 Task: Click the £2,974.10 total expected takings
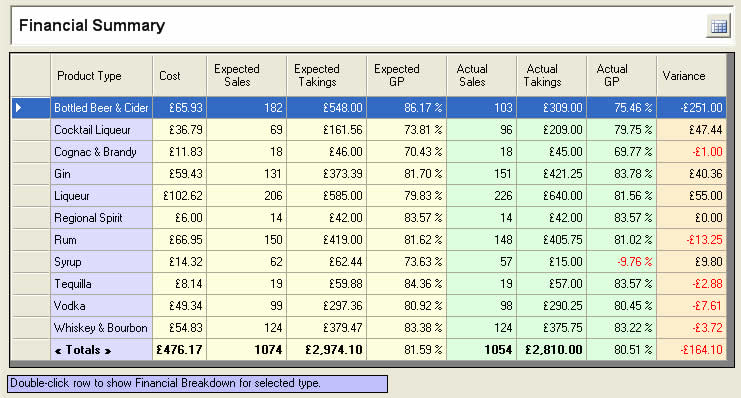point(326,350)
